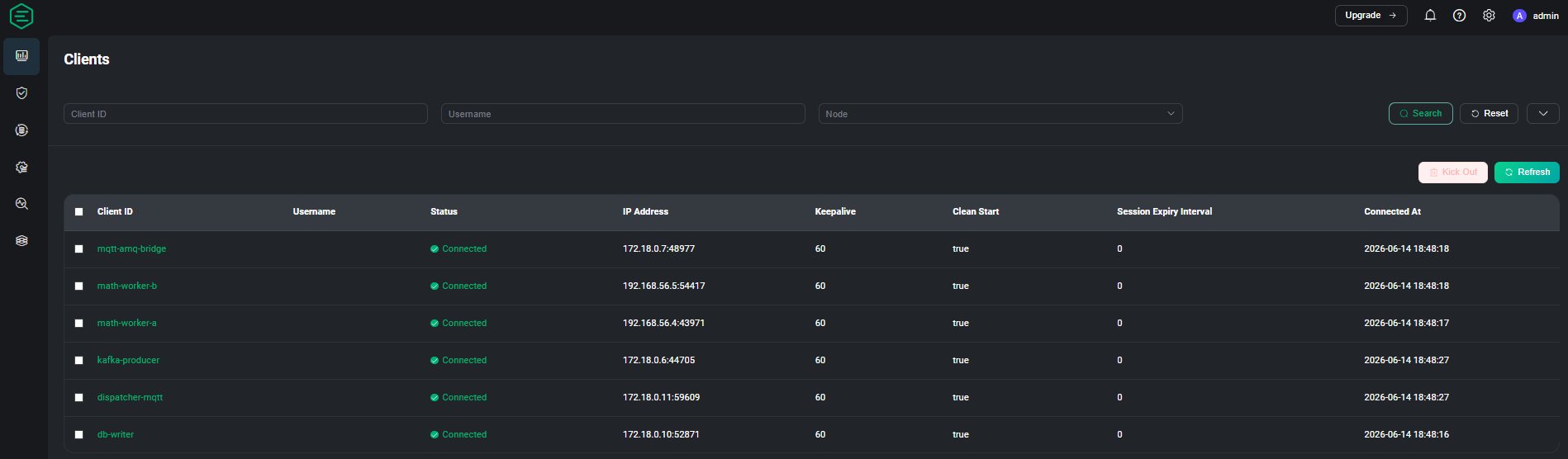
Task: Check the db-writer row checkbox
Action: [x=79, y=435]
